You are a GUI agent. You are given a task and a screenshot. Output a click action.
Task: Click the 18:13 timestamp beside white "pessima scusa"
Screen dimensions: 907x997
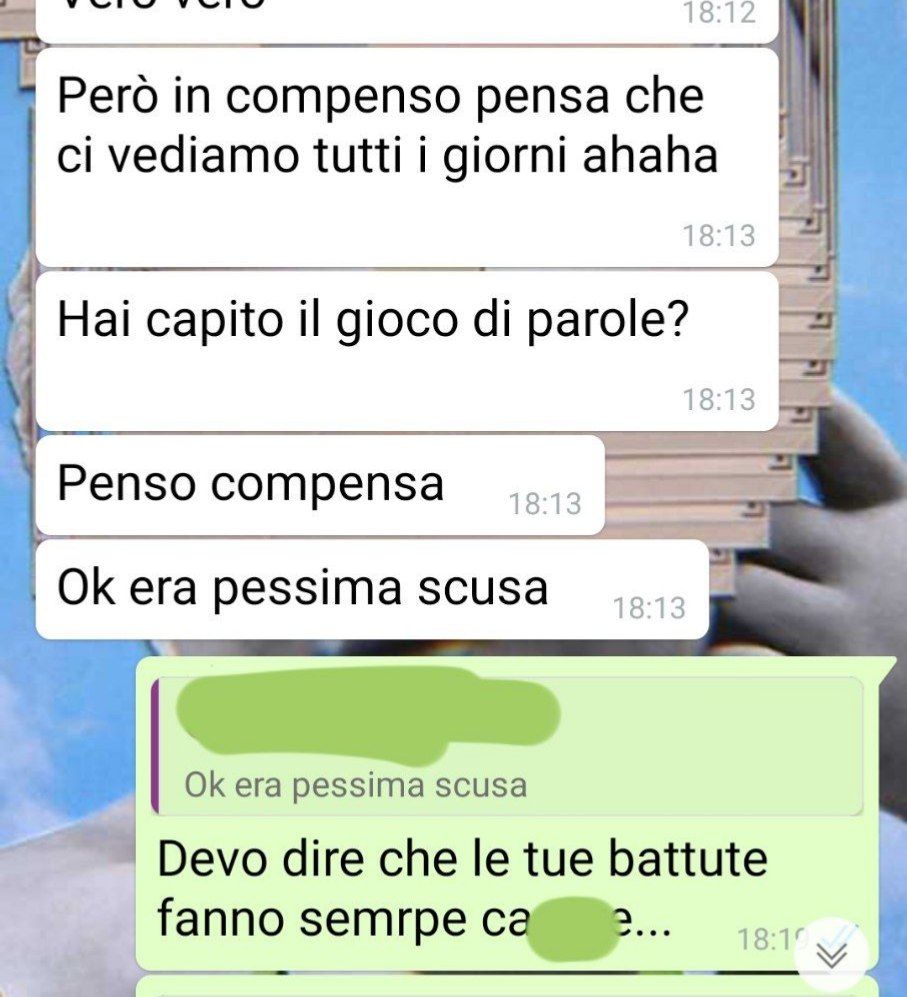pos(649,608)
